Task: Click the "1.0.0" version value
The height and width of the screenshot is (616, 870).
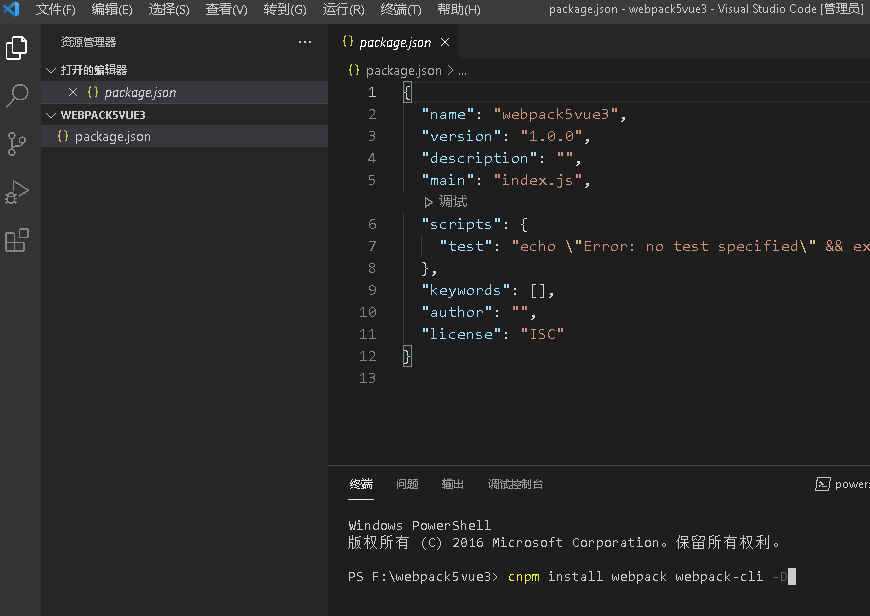Action: coord(551,136)
